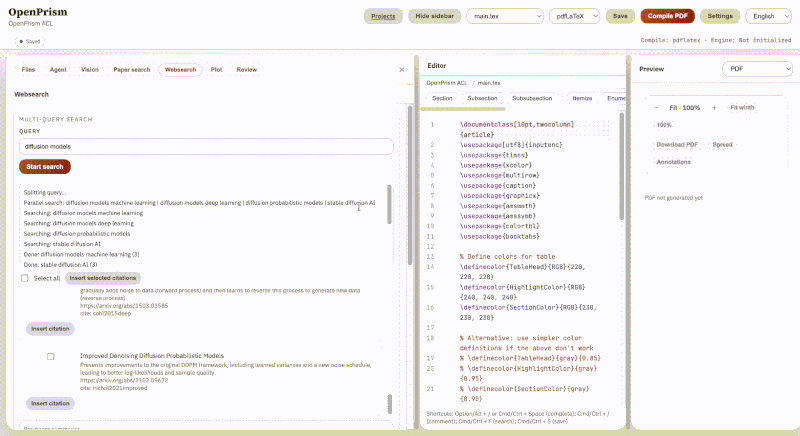
Task: Click the "Searching: diffusion probabilistic models" log line
Action: [x=77, y=234]
